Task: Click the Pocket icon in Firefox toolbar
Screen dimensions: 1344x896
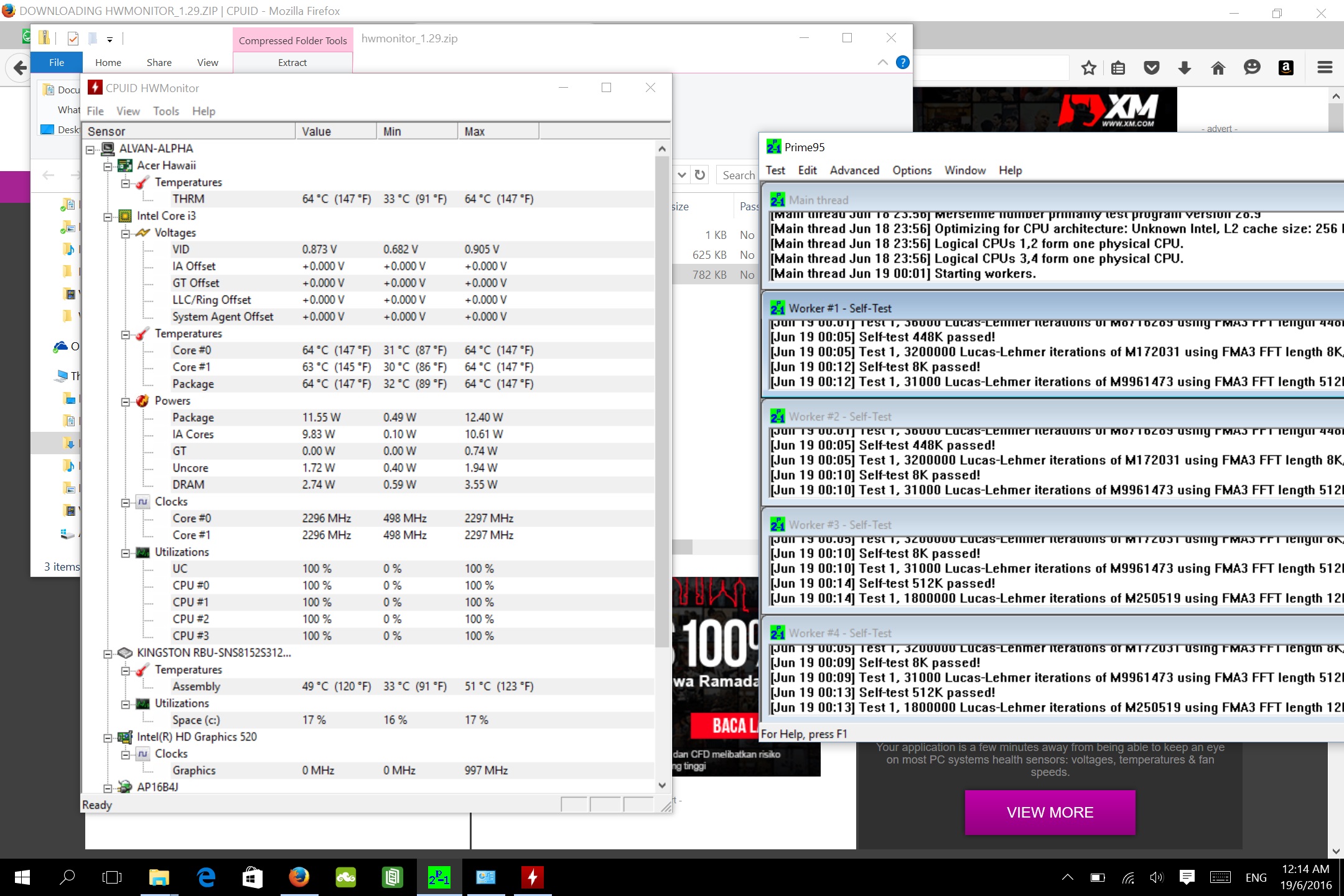Action: click(x=1152, y=68)
